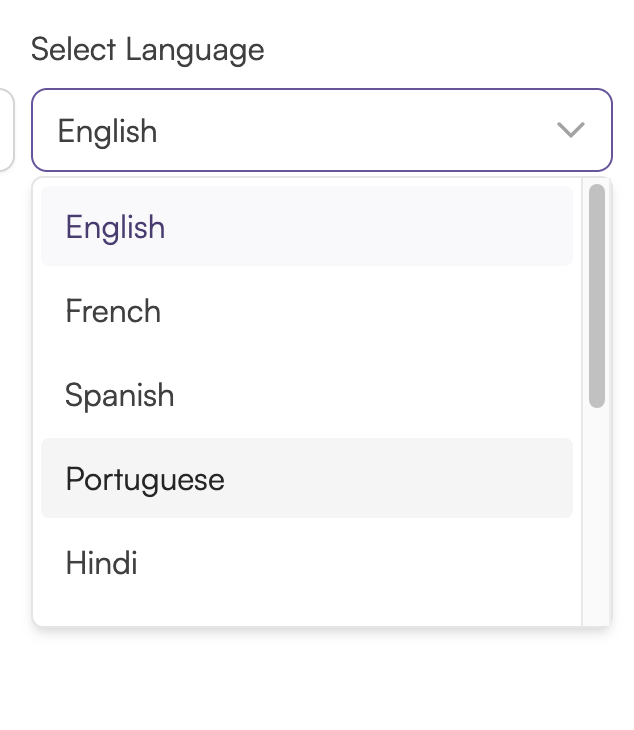This screenshot has width=634, height=730.
Task: Select Hindi as the language
Action: tap(307, 562)
